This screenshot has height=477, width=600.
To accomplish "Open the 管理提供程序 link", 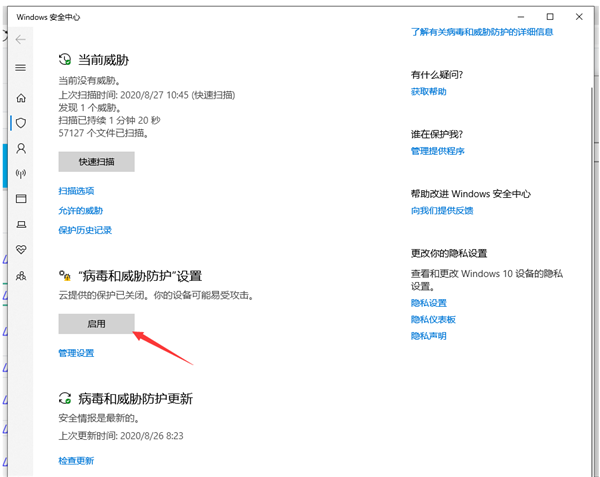I will tap(437, 151).
